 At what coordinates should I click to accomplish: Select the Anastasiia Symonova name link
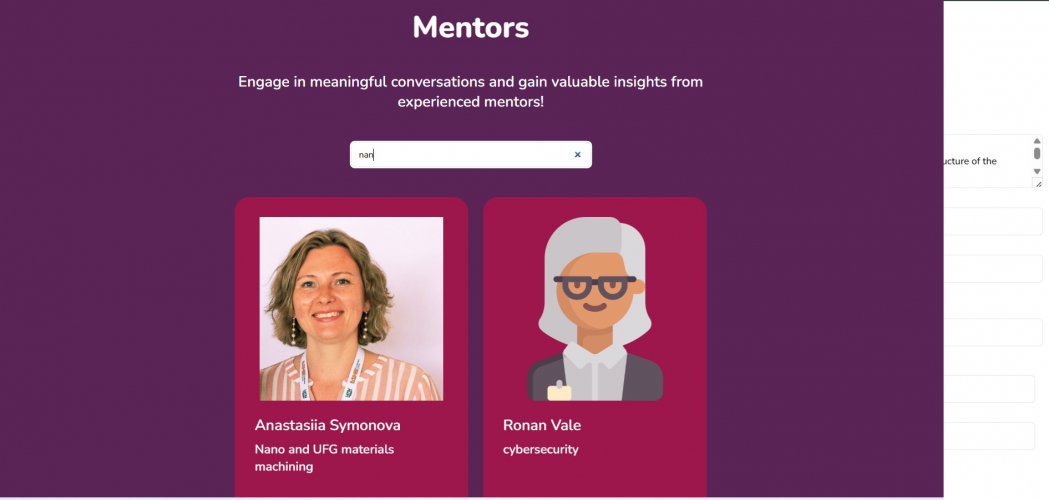point(328,426)
